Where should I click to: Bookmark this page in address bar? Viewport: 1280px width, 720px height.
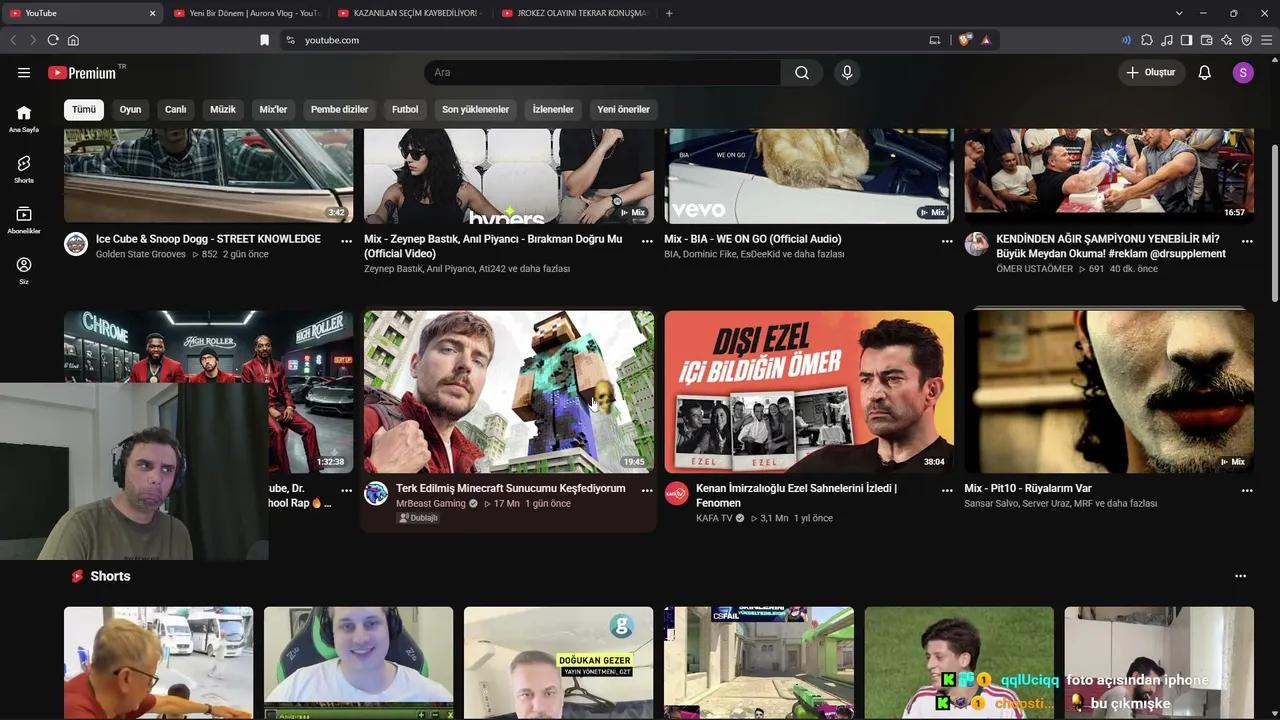click(x=264, y=40)
